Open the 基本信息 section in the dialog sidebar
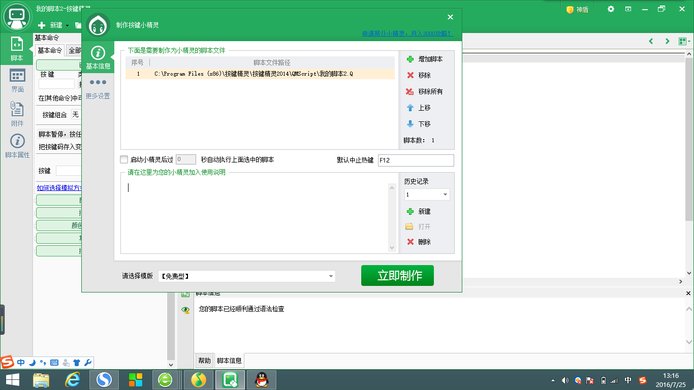694x390 pixels. pos(98,58)
